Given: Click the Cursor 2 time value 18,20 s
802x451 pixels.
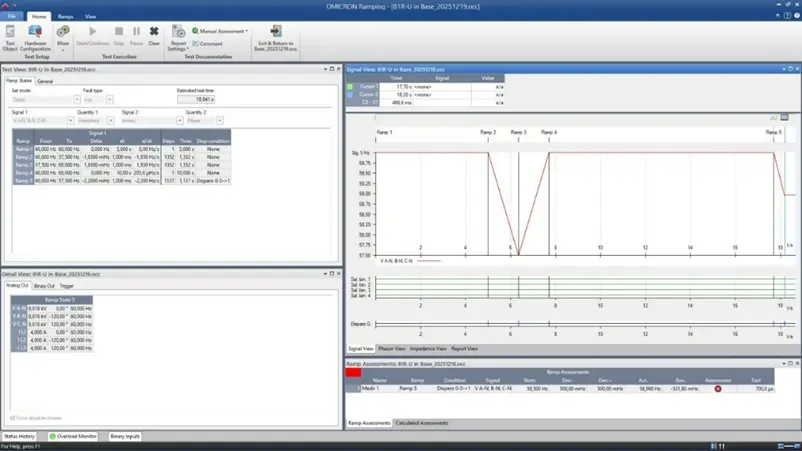Looking at the screenshot, I should [x=396, y=95].
